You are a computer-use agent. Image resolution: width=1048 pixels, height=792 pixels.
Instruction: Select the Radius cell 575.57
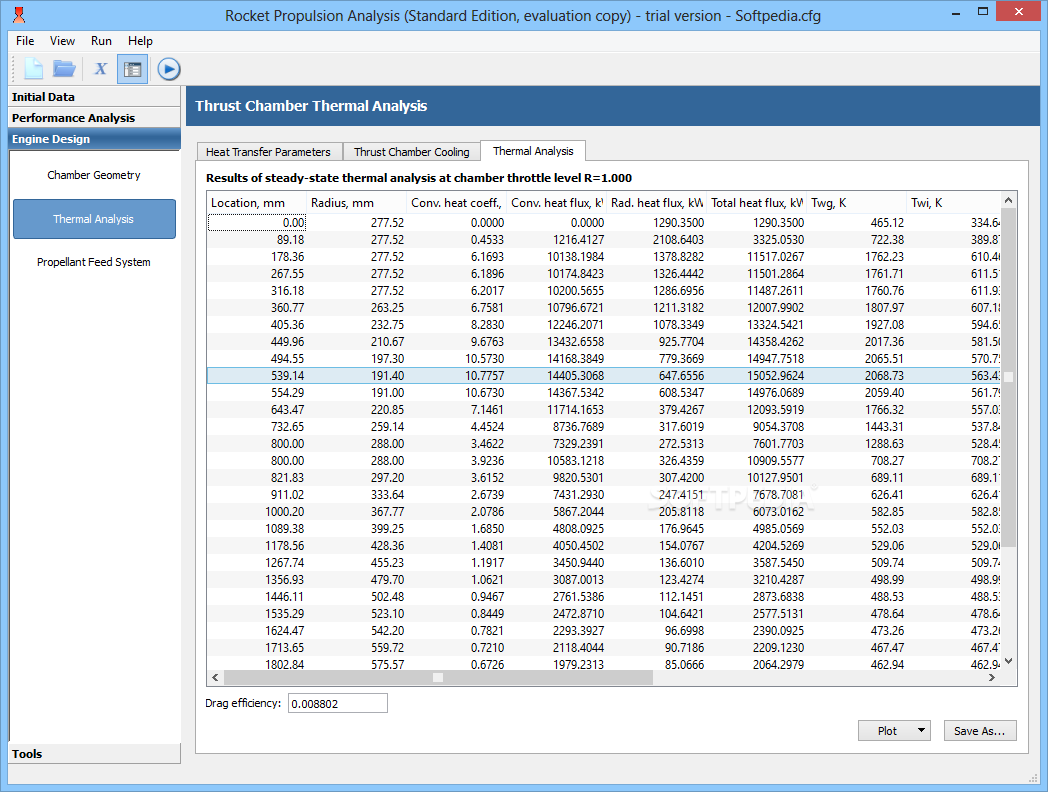pos(356,664)
